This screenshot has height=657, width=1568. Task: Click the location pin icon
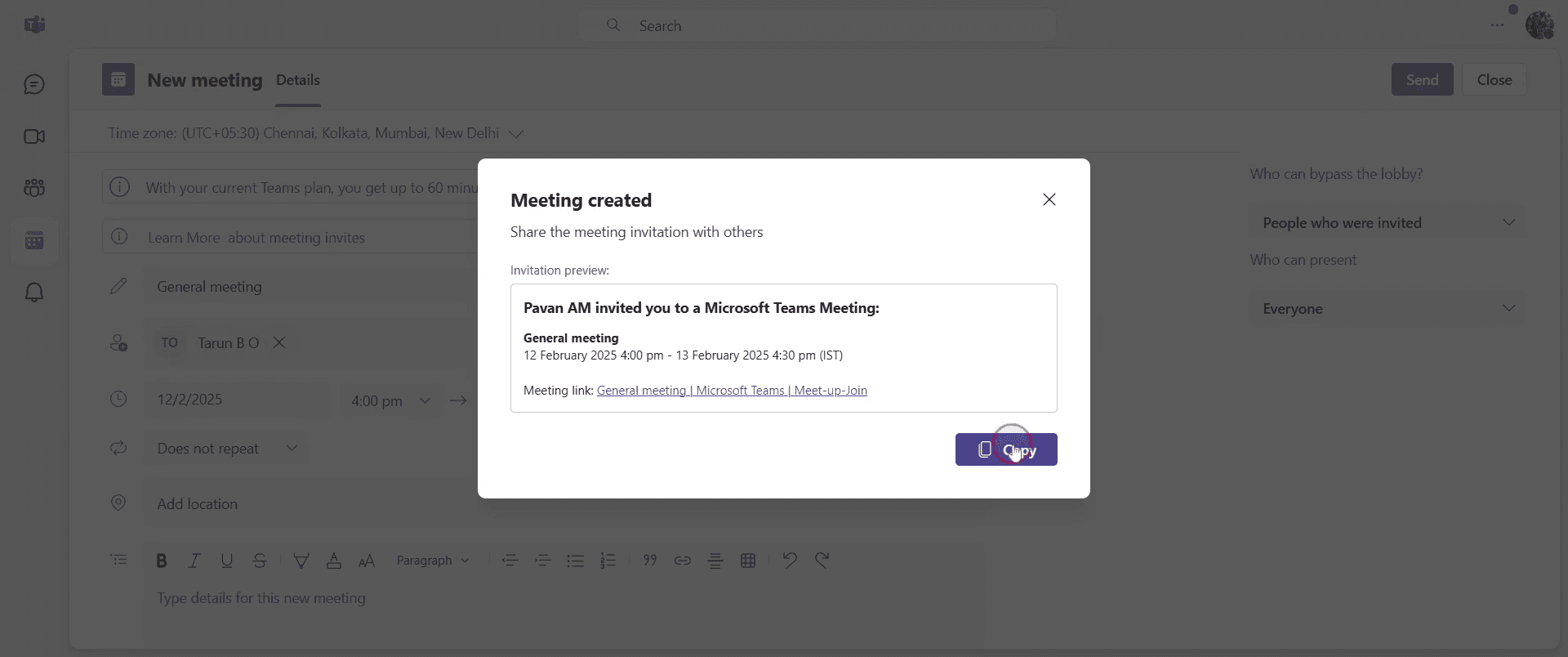[118, 503]
